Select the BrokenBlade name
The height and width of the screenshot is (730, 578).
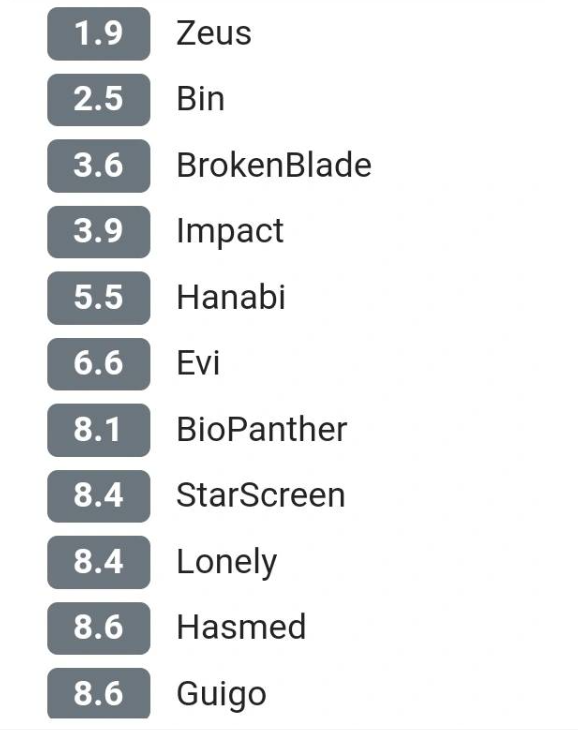[274, 165]
